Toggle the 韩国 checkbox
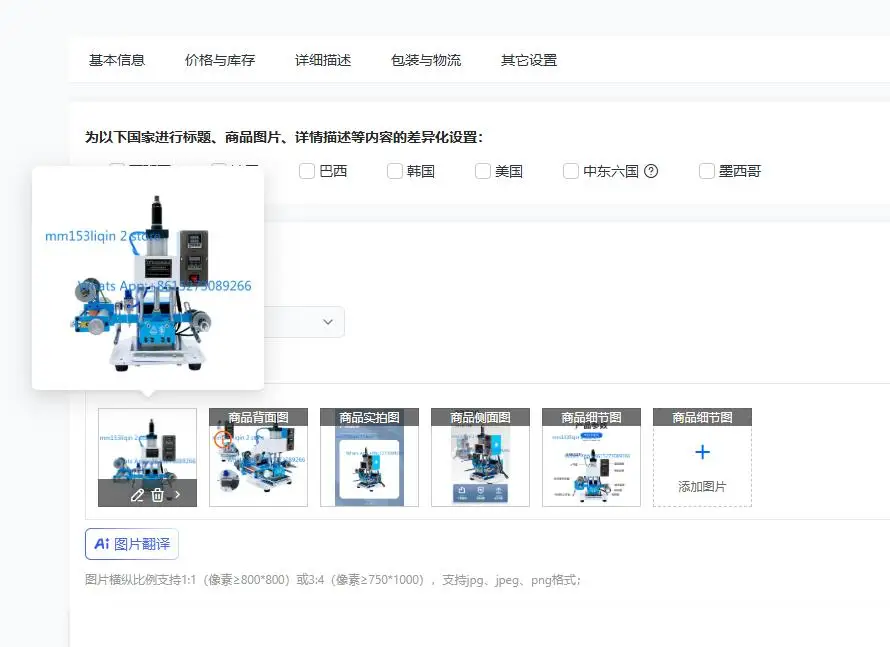This screenshot has width=890, height=647. (x=394, y=171)
